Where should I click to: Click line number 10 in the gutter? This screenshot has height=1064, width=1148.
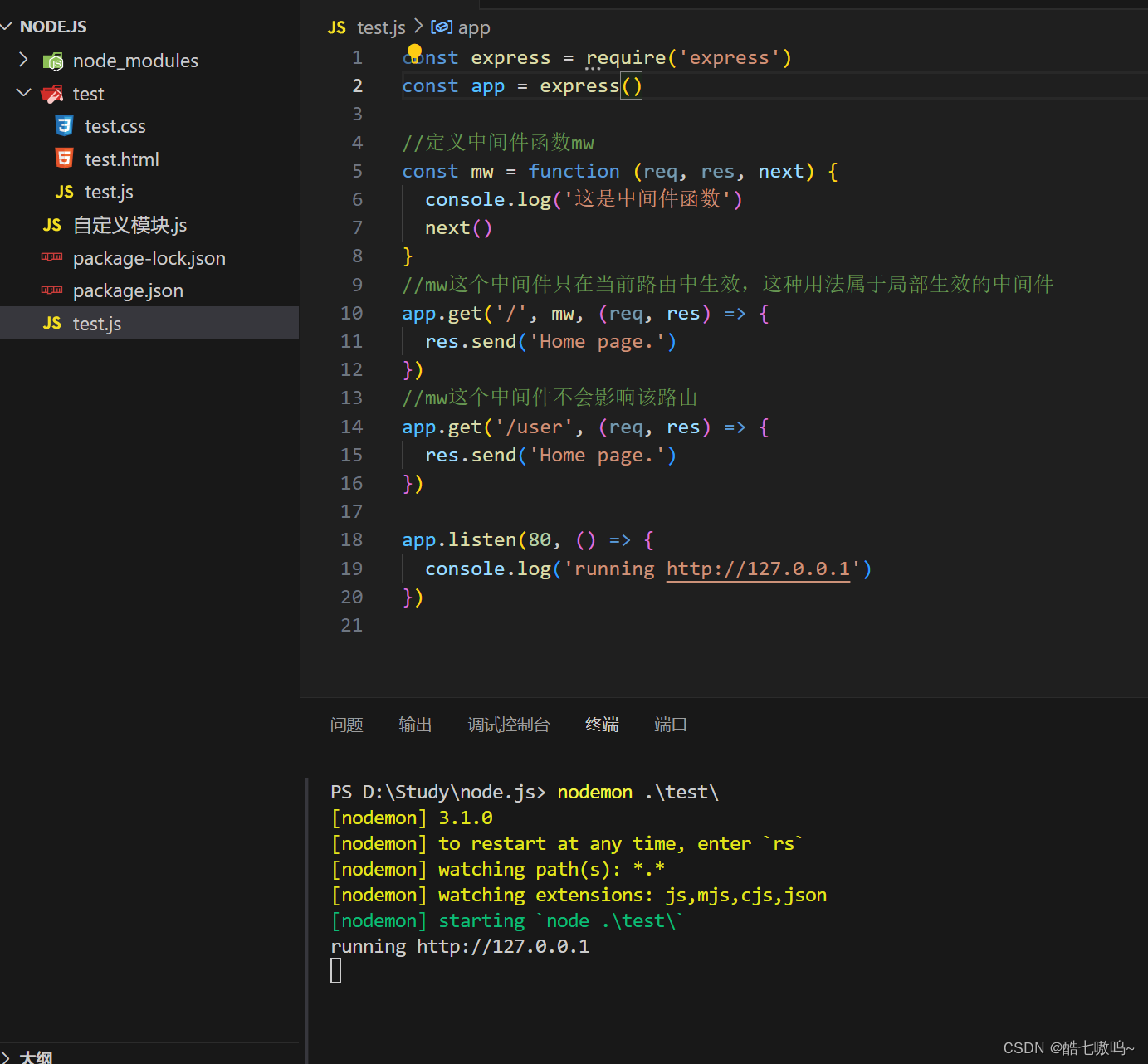point(352,313)
